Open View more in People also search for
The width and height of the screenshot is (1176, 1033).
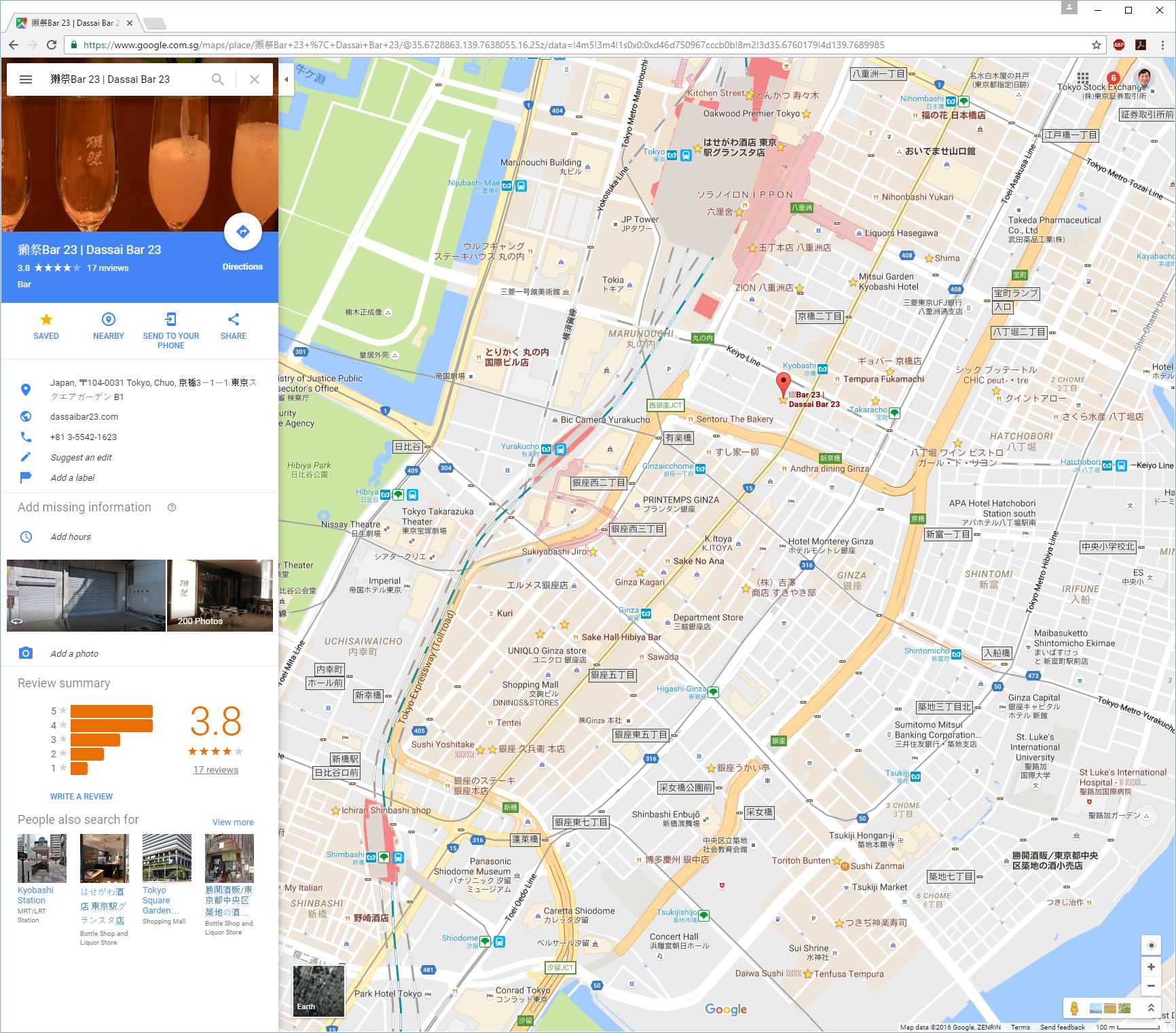pos(233,822)
